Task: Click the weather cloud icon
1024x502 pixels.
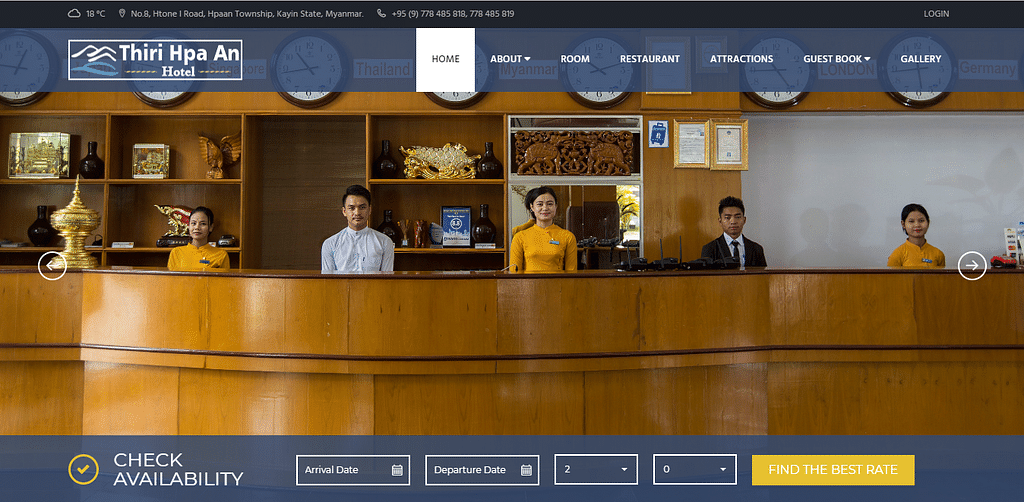Action: [x=74, y=14]
